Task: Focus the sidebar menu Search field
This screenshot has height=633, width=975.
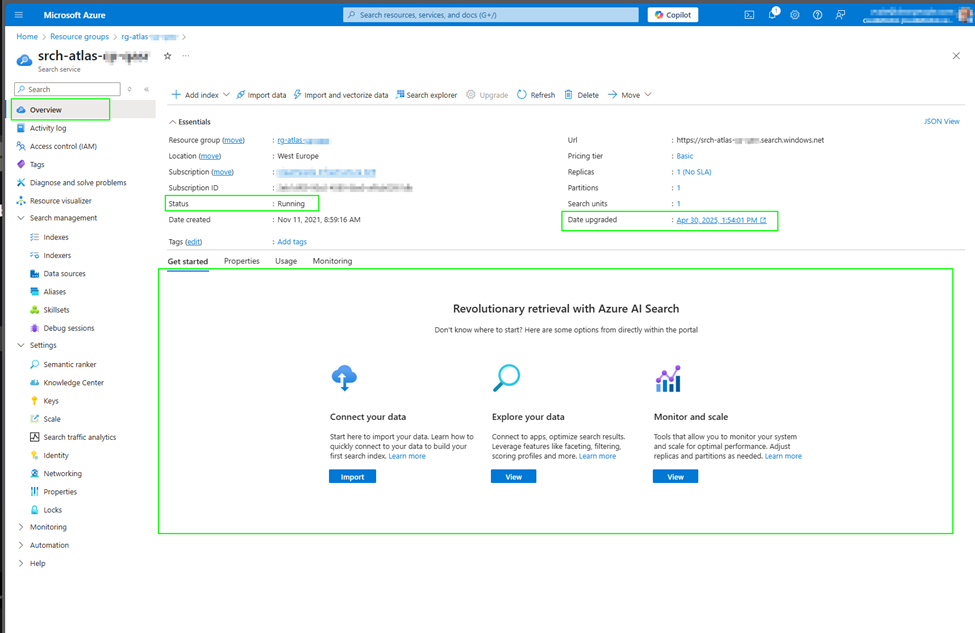Action: 67,89
